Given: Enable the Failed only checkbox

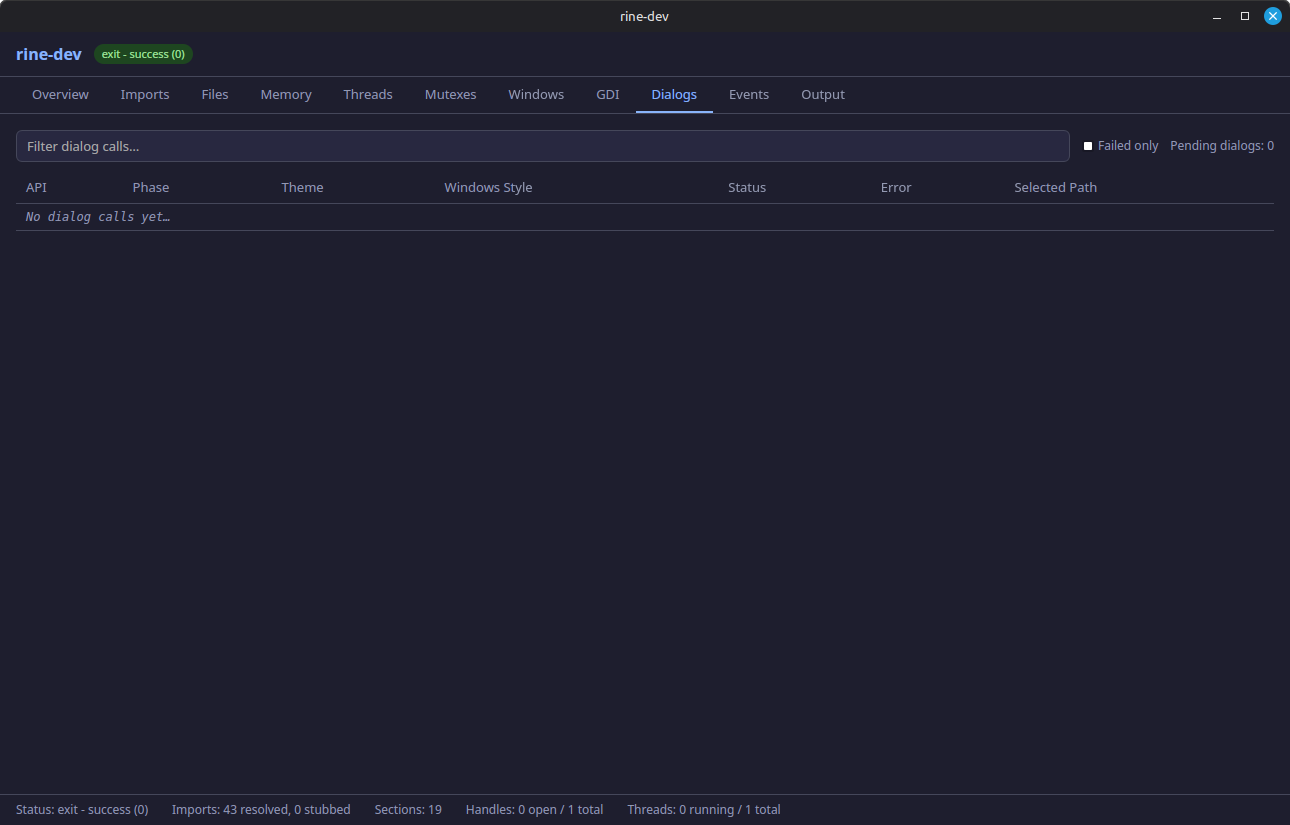Looking at the screenshot, I should [1087, 145].
